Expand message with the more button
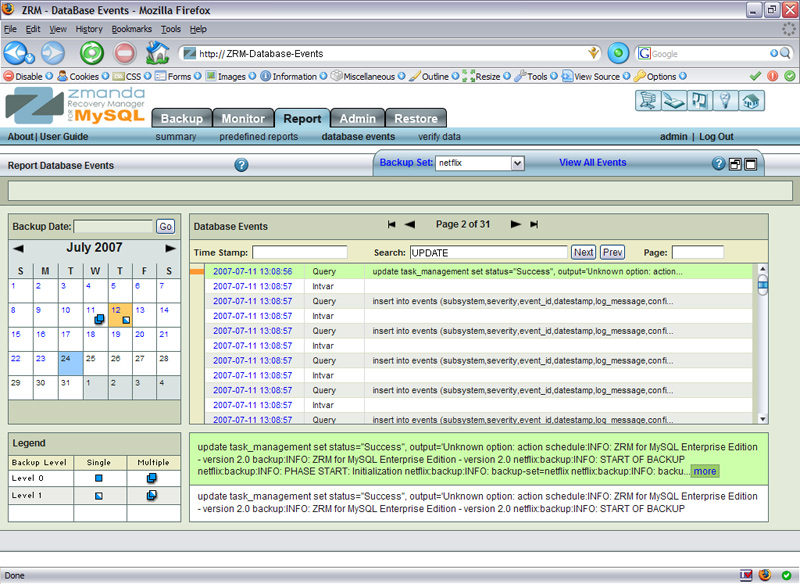 pos(704,470)
